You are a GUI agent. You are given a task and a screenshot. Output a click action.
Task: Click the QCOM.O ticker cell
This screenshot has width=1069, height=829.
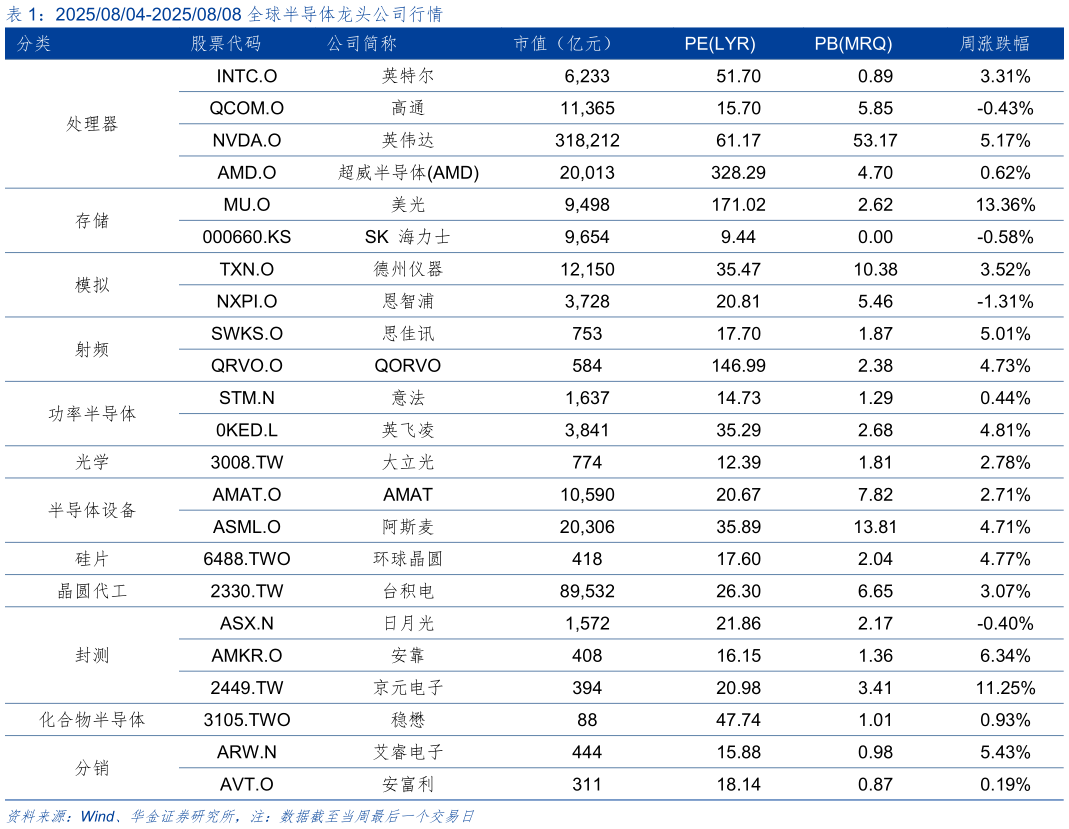(x=247, y=108)
